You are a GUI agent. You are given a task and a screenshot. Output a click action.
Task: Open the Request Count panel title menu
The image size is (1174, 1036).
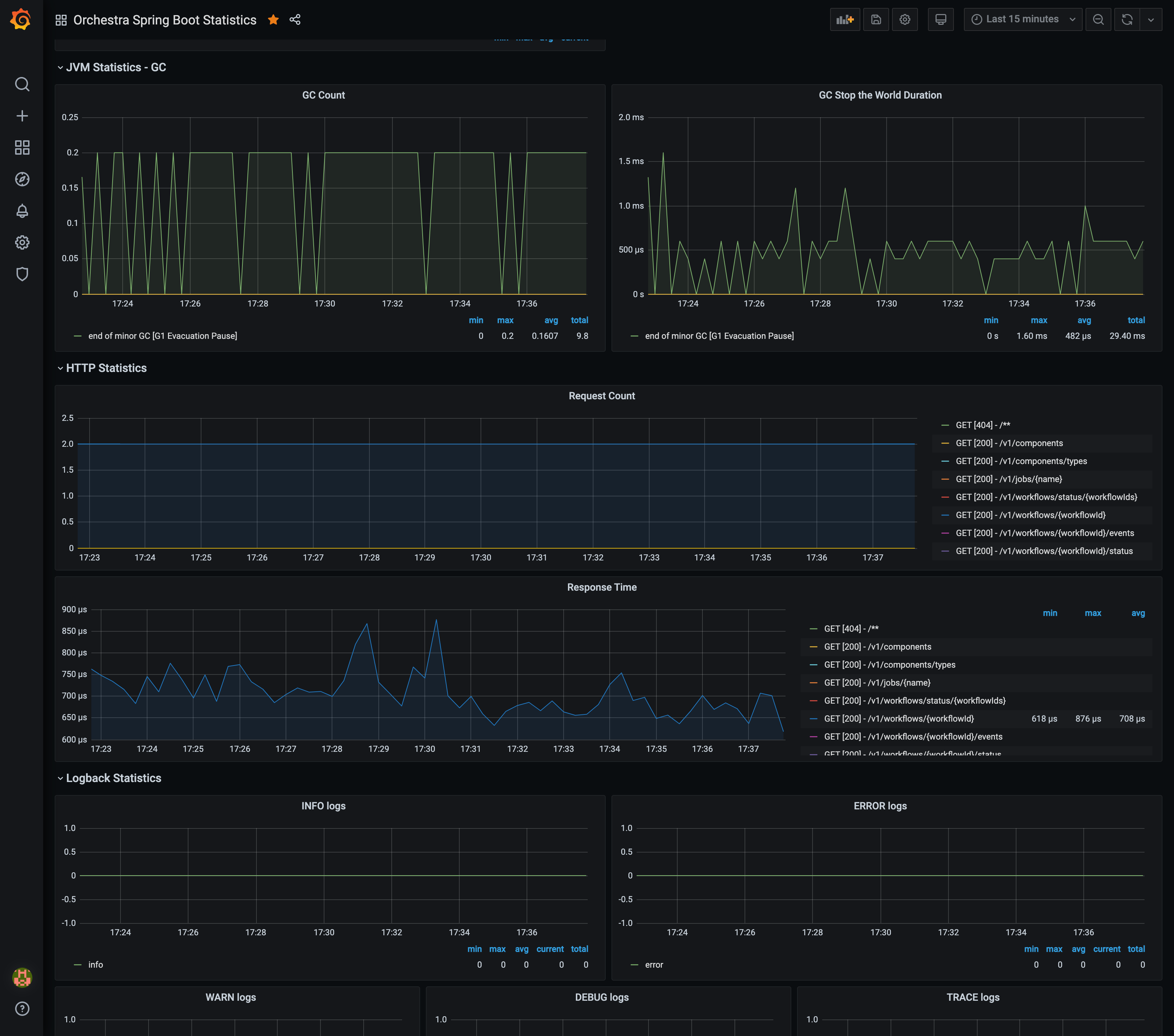coord(601,396)
